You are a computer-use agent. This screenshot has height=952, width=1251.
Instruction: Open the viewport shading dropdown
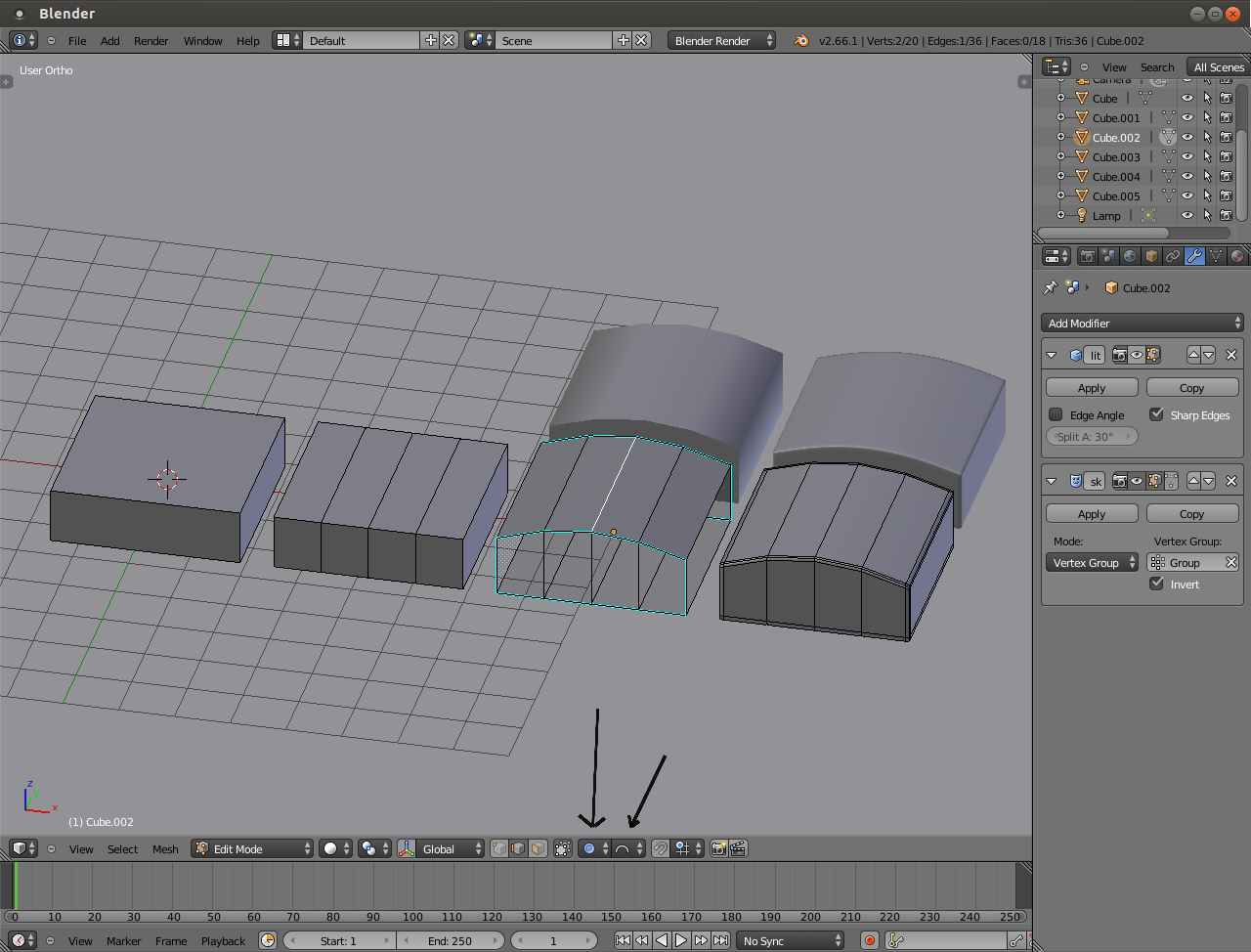tap(335, 848)
